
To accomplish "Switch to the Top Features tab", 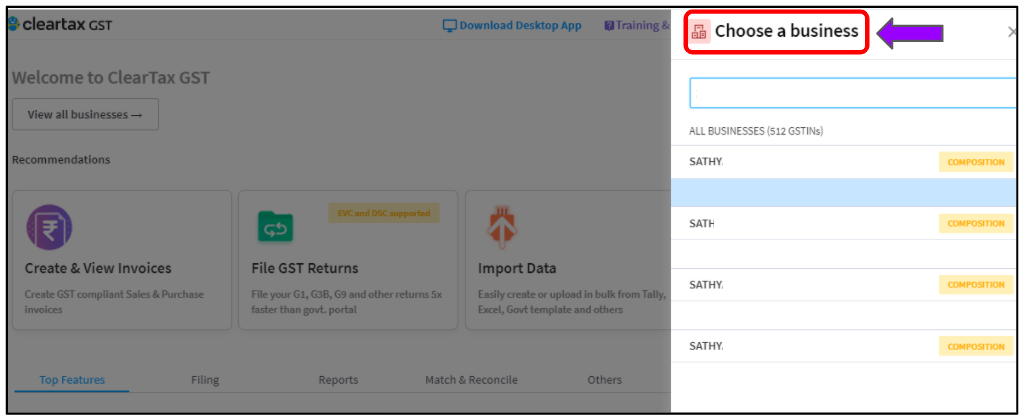I will click(72, 380).
